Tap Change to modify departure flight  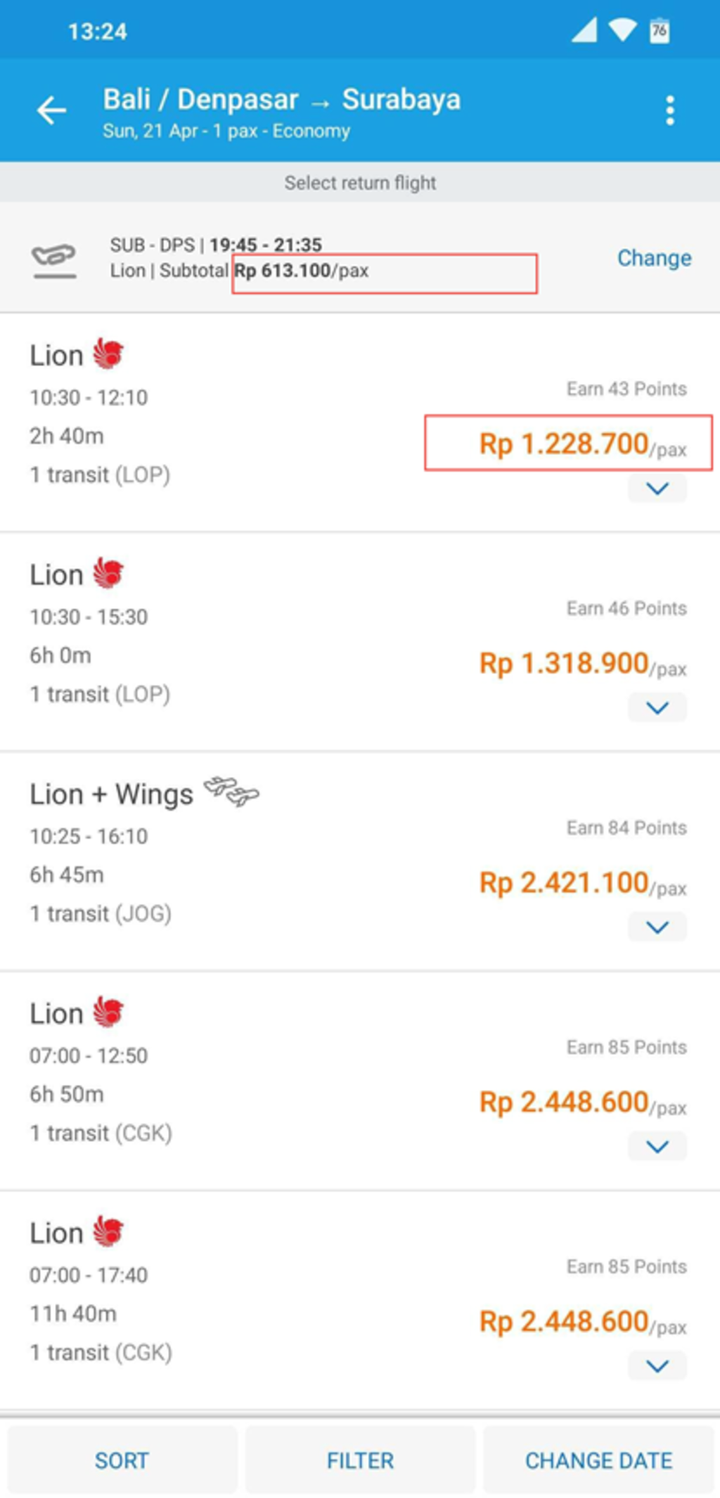coord(654,258)
